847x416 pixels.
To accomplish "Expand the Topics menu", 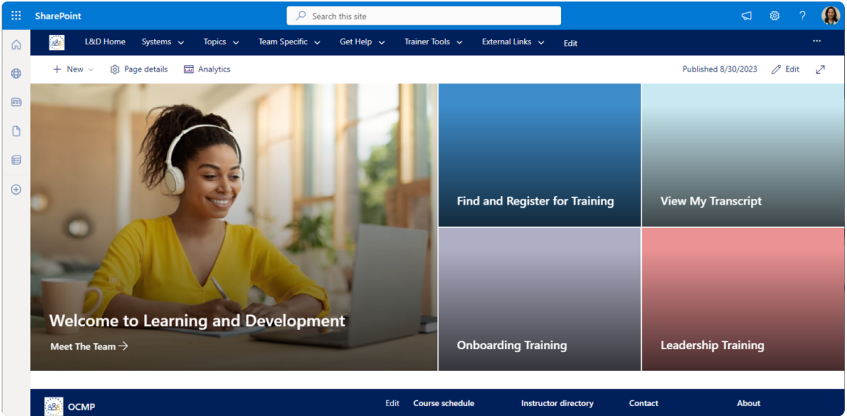I will point(221,42).
